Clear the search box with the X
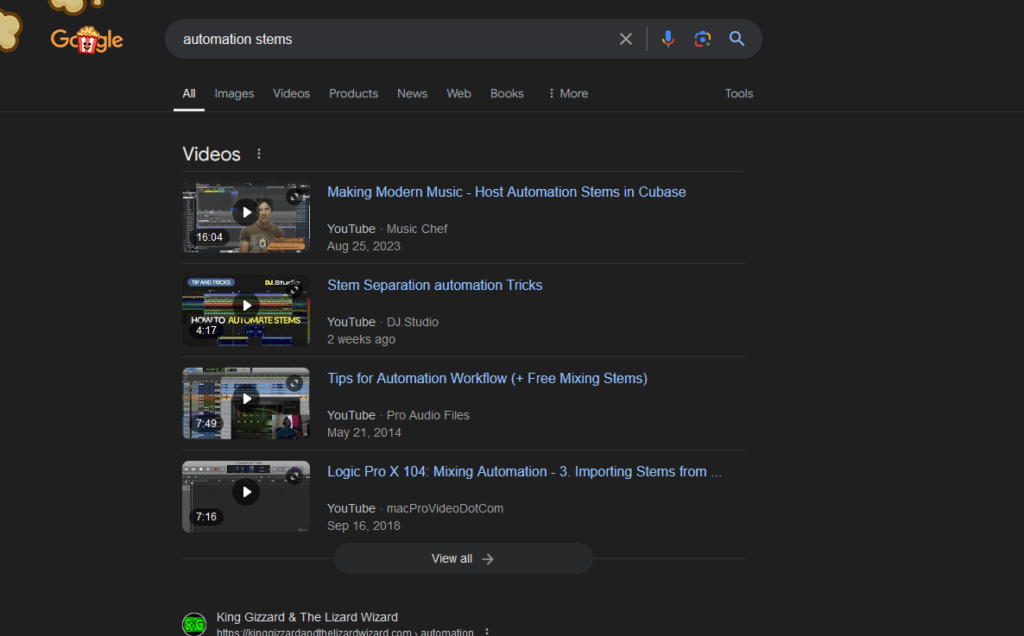The width and height of the screenshot is (1024, 636). click(626, 39)
